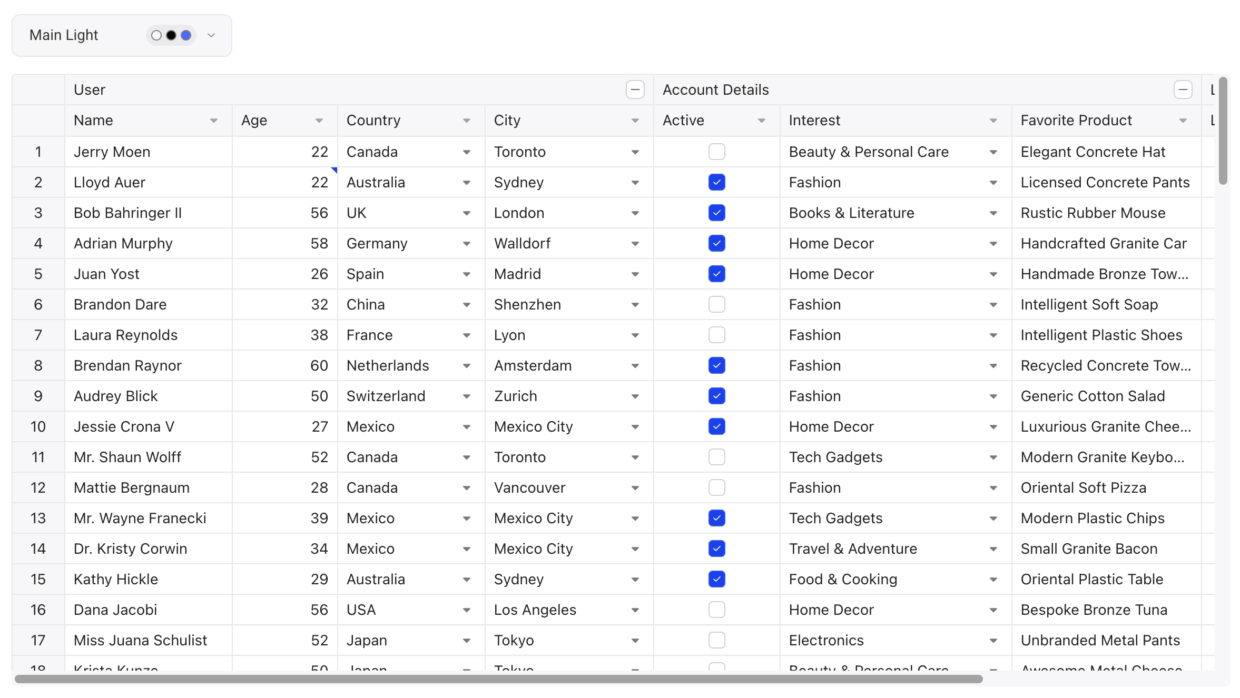Select the Favorite Product column header
This screenshot has width=1240, height=698.
[x=1107, y=121]
